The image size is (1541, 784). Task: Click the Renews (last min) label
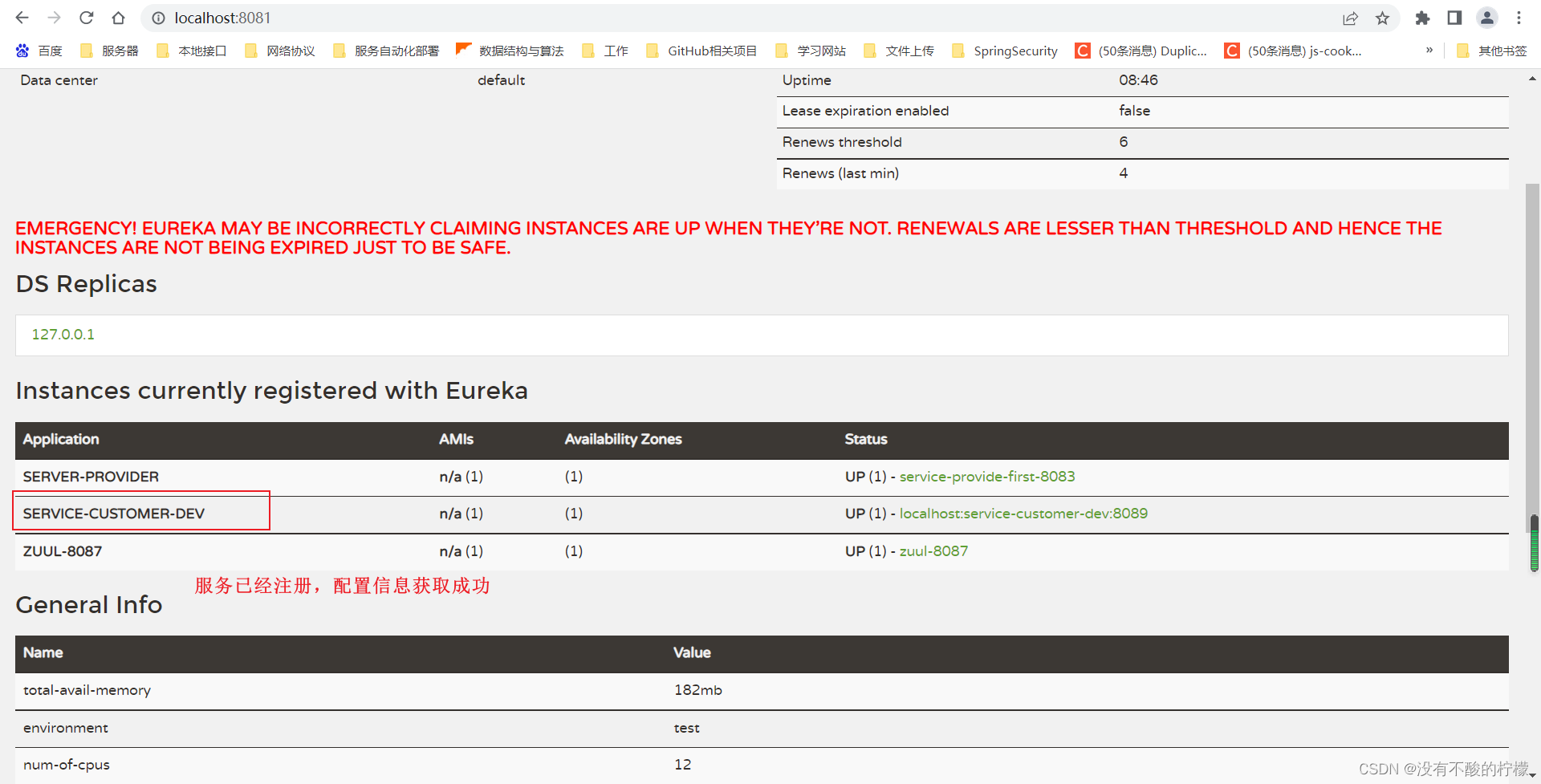840,173
